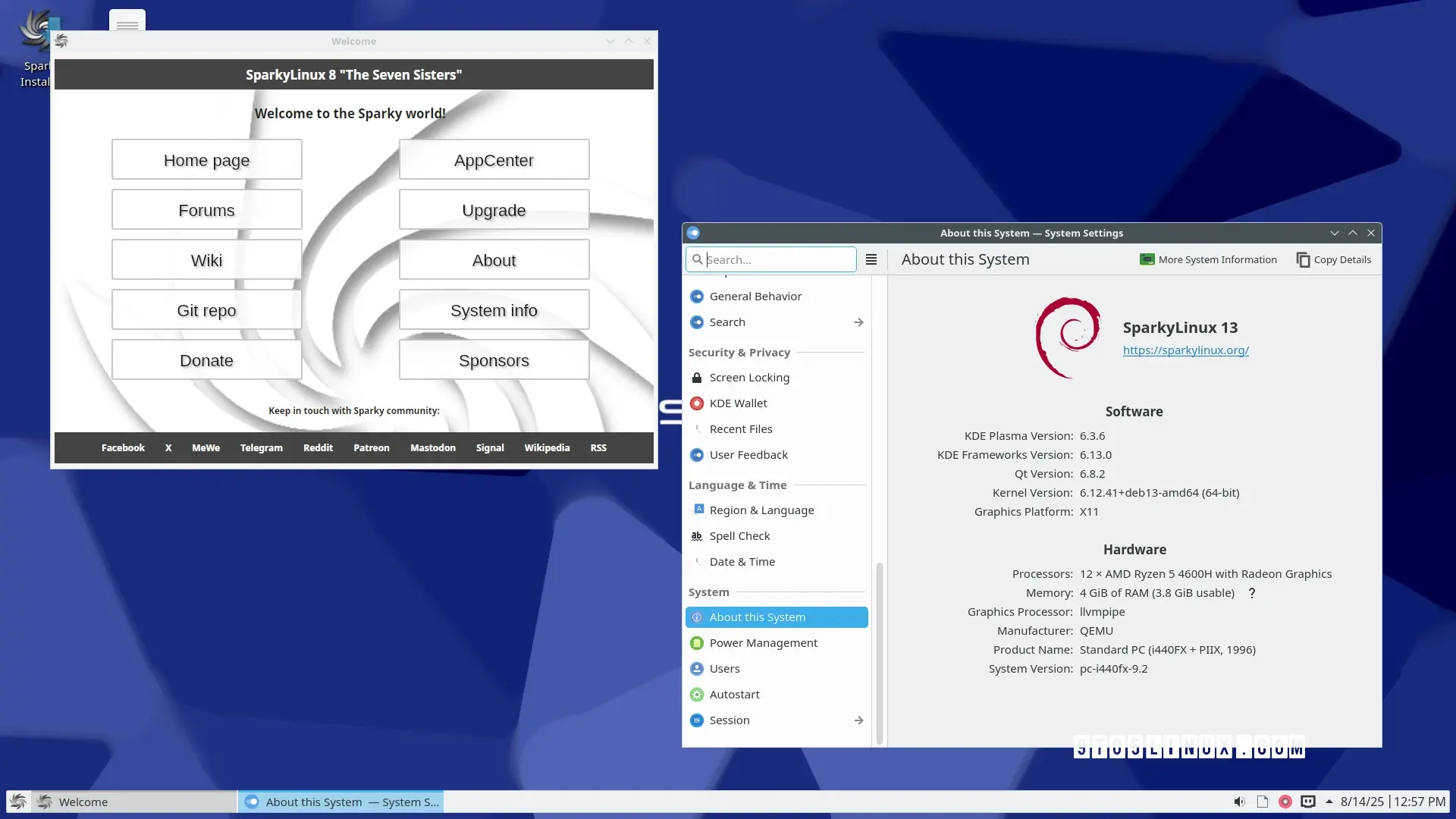Open Power Management settings
The width and height of the screenshot is (1456, 819).
point(777,643)
